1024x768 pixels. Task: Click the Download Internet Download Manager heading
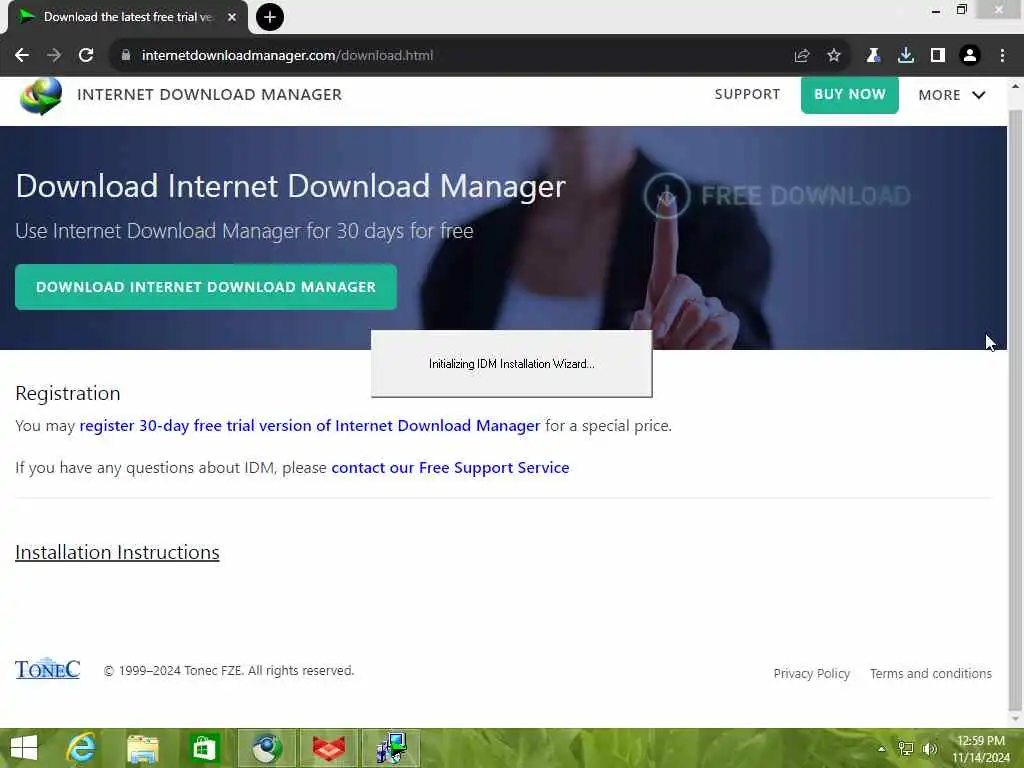(x=291, y=186)
